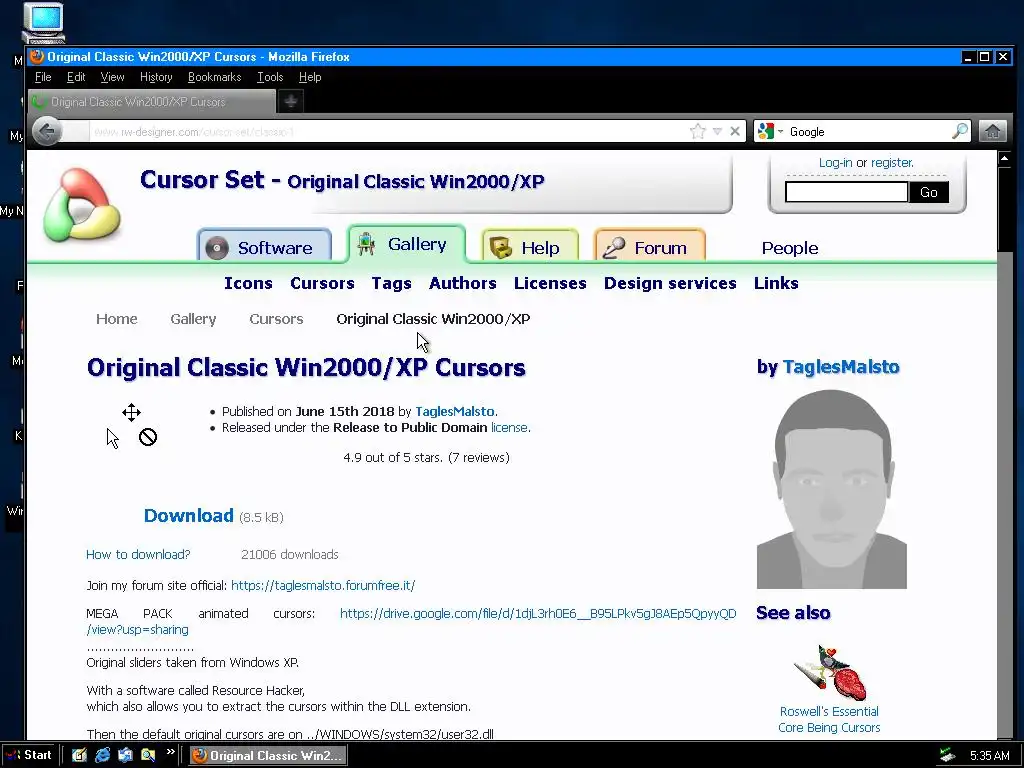Click the search folder quick launch icon
1024x768 pixels.
pos(148,755)
